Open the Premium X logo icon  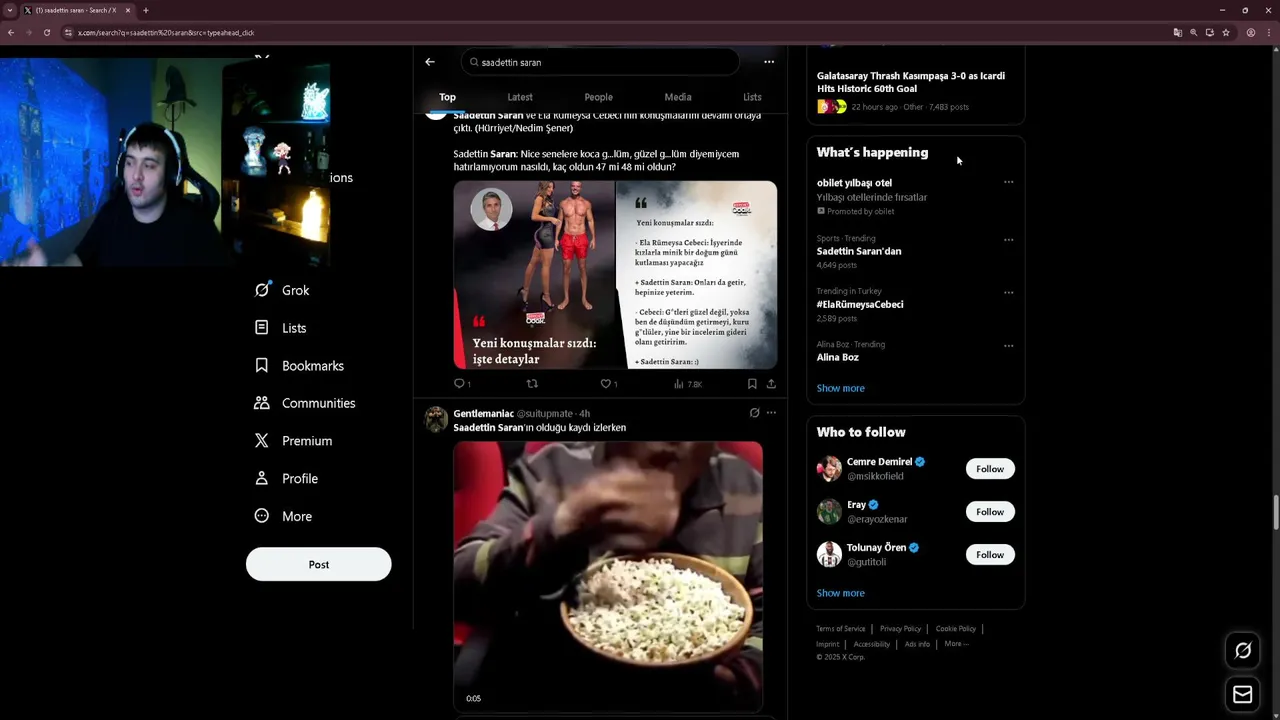click(261, 440)
